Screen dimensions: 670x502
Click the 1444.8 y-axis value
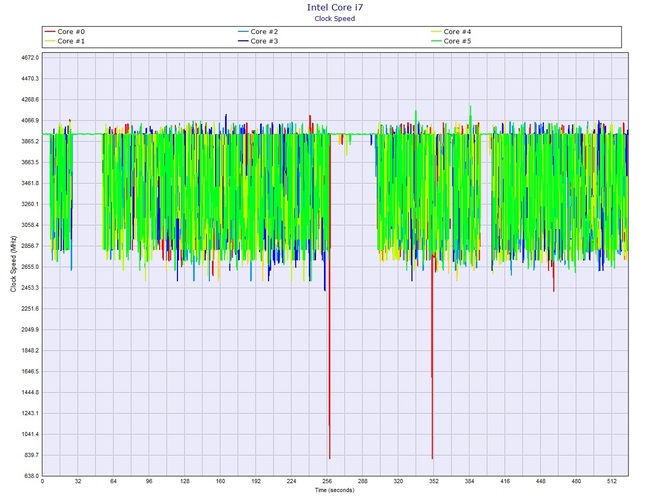pos(30,393)
